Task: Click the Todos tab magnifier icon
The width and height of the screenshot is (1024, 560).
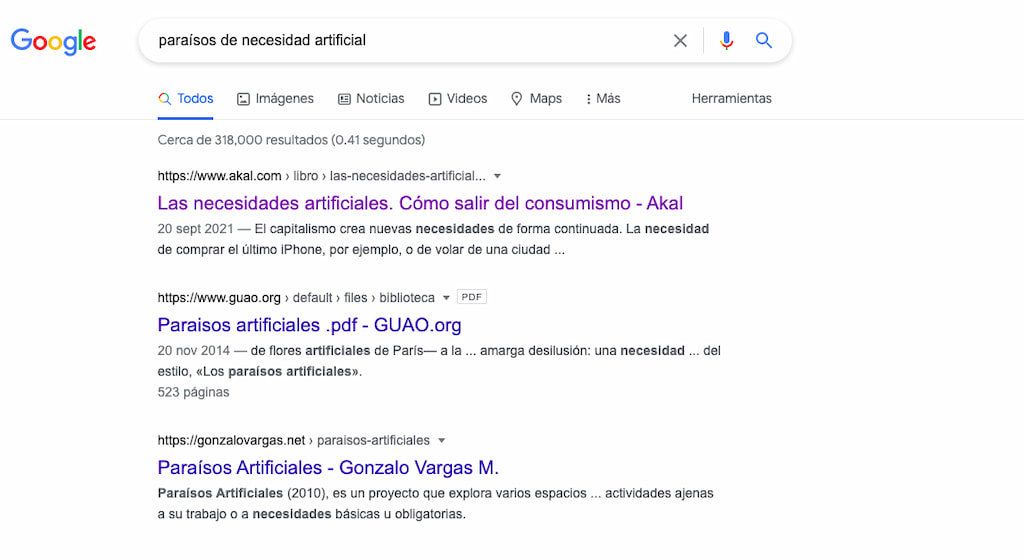Action: coord(165,99)
